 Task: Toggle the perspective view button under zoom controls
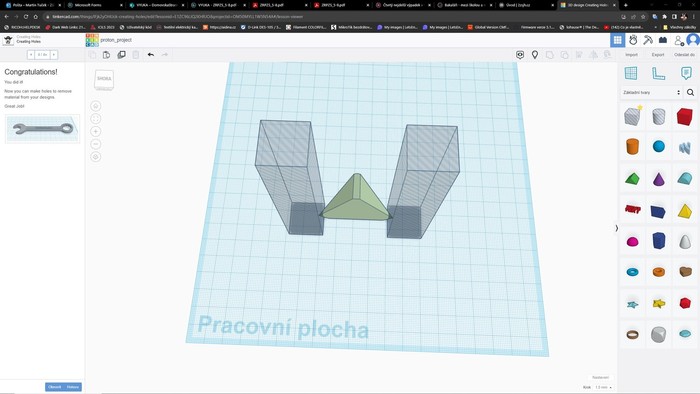(x=96, y=157)
